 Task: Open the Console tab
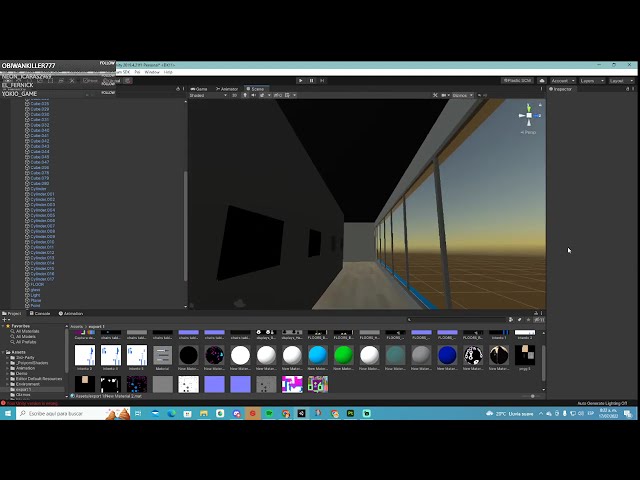[x=40, y=313]
